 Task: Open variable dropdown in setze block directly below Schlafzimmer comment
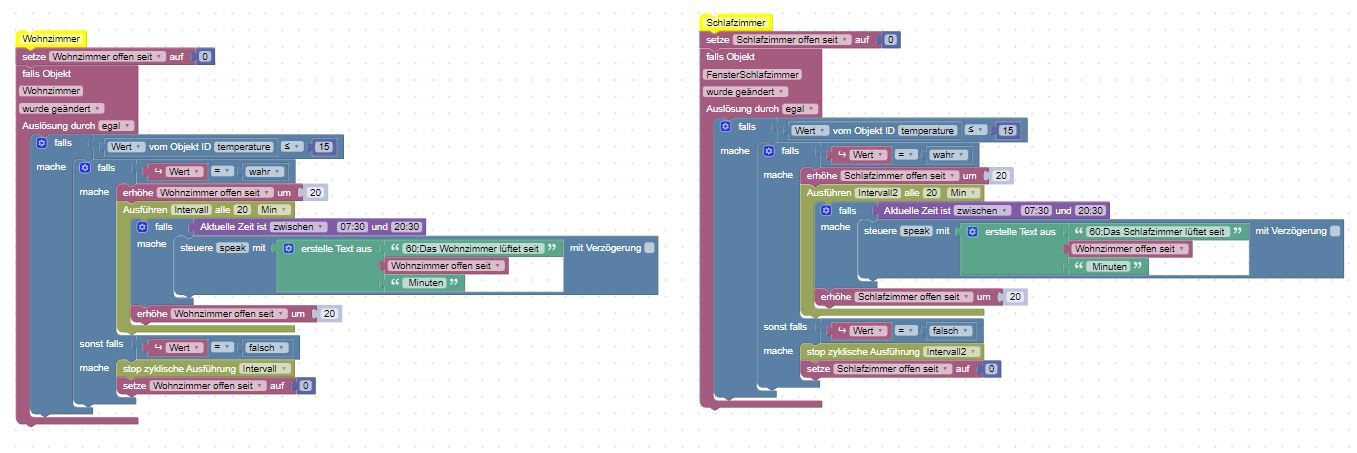(x=792, y=40)
